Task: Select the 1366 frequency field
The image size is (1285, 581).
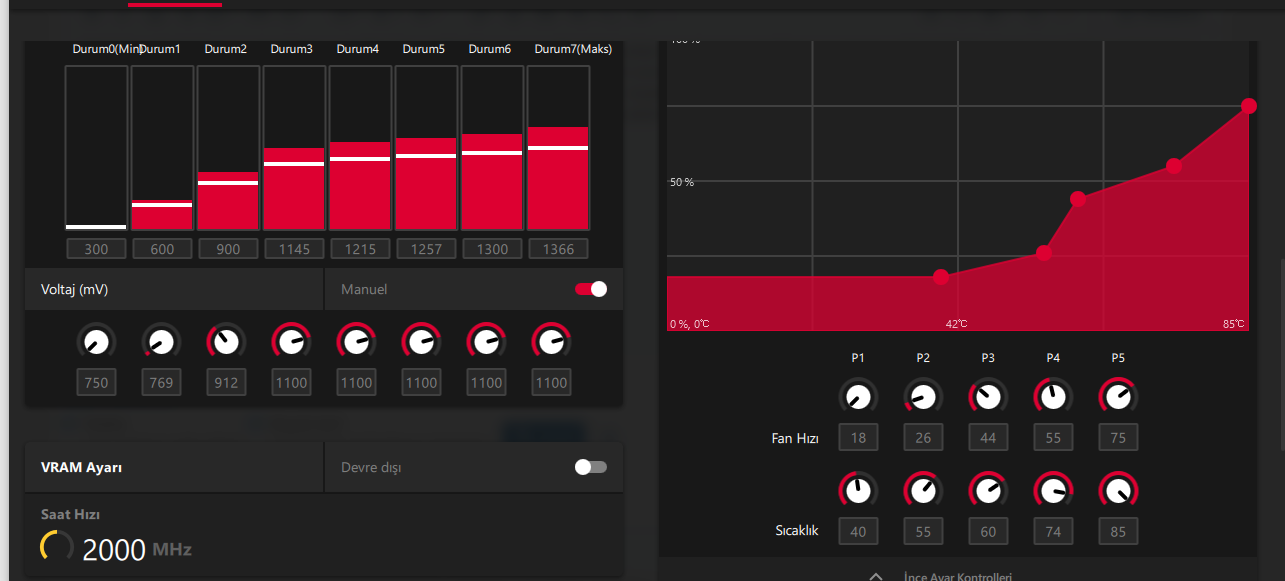Action: tap(558, 249)
